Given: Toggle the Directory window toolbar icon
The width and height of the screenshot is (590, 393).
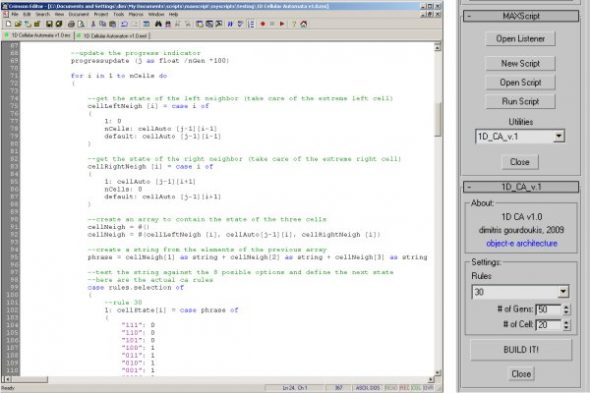Looking at the screenshot, I should coord(199,24).
